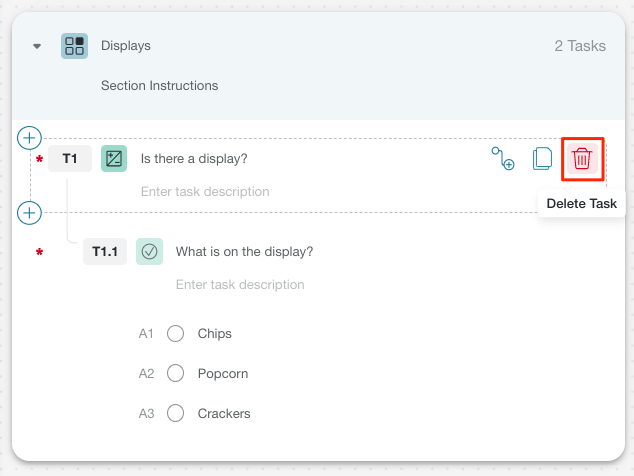Click the T1.1 subtask number badge
634x476 pixels.
coord(105,252)
